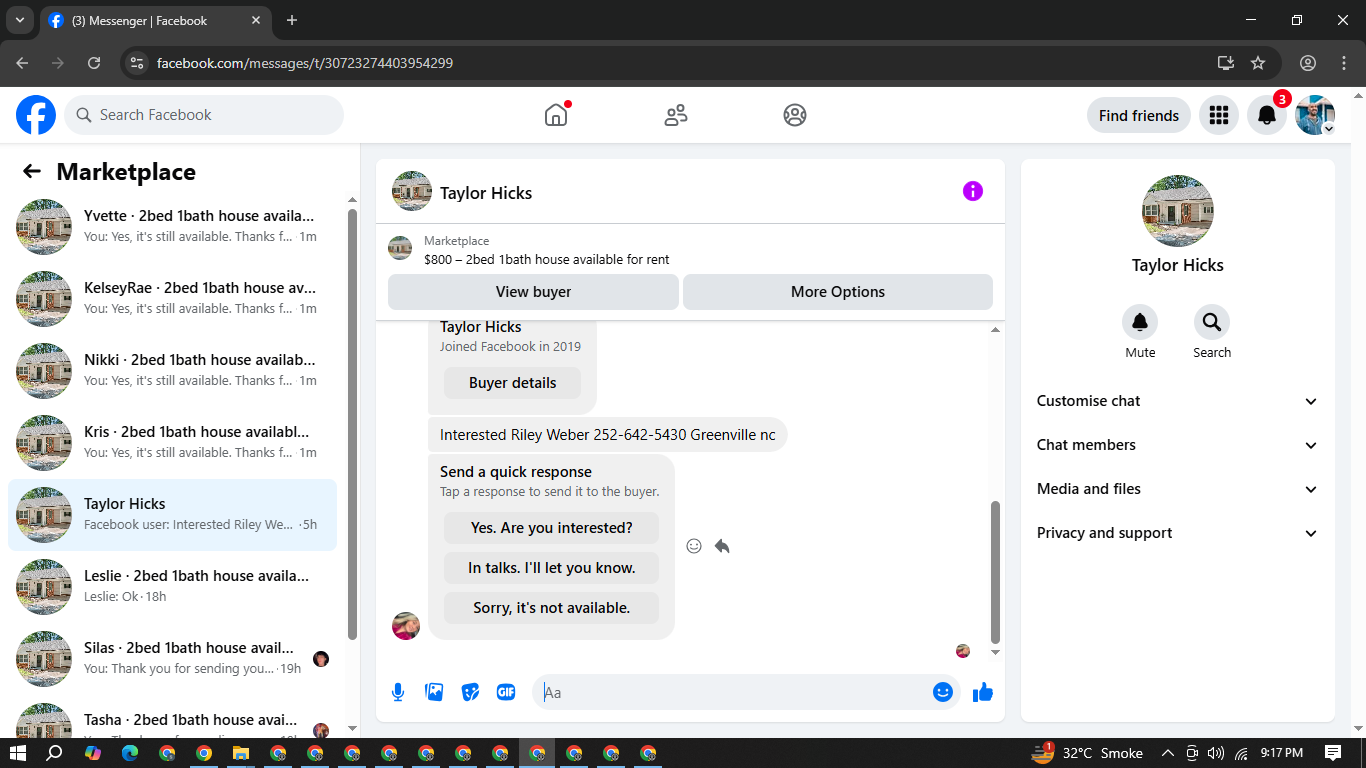Open a new browser tab
The width and height of the screenshot is (1366, 768).
pos(292,20)
